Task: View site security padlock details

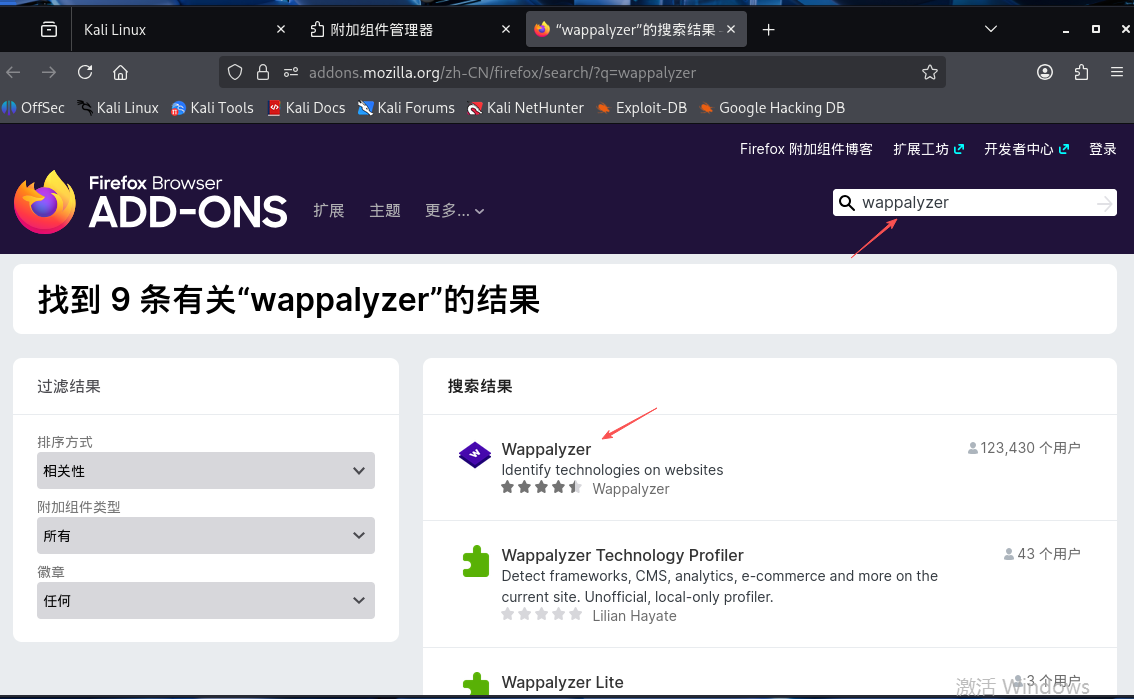Action: [x=263, y=72]
